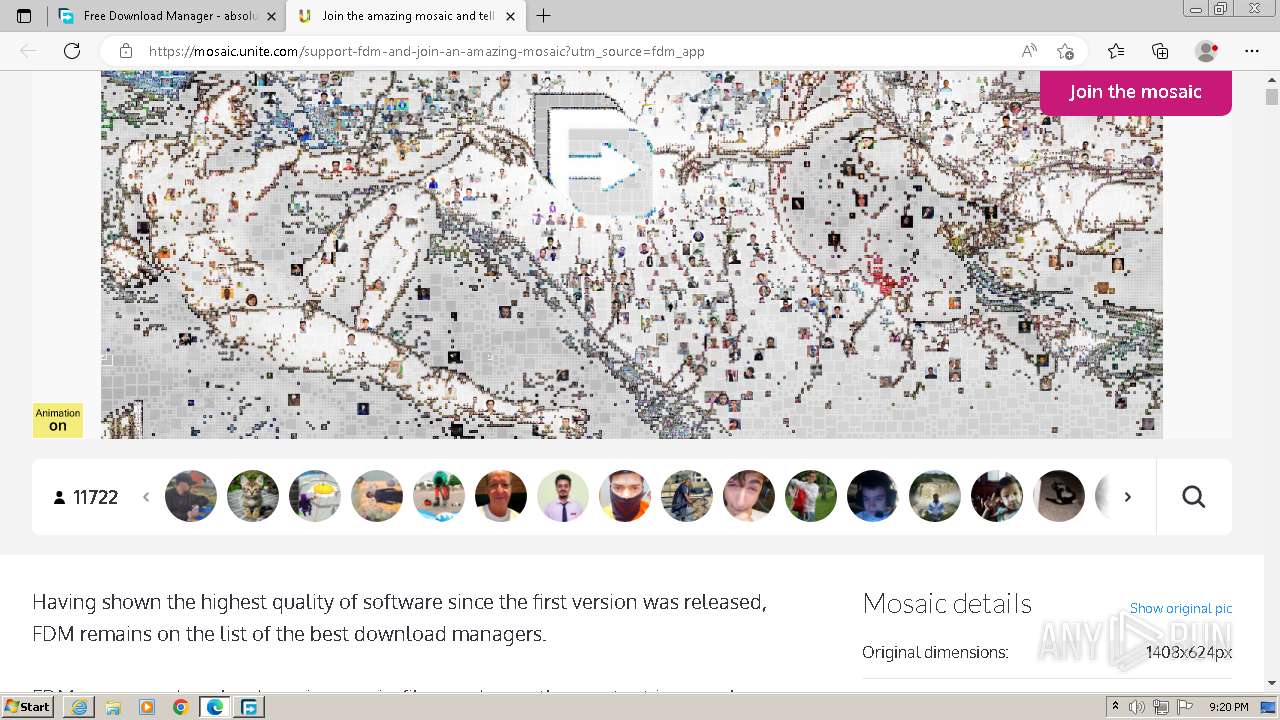The width and height of the screenshot is (1280, 720).
Task: Open the Show original pic link
Action: click(x=1180, y=608)
